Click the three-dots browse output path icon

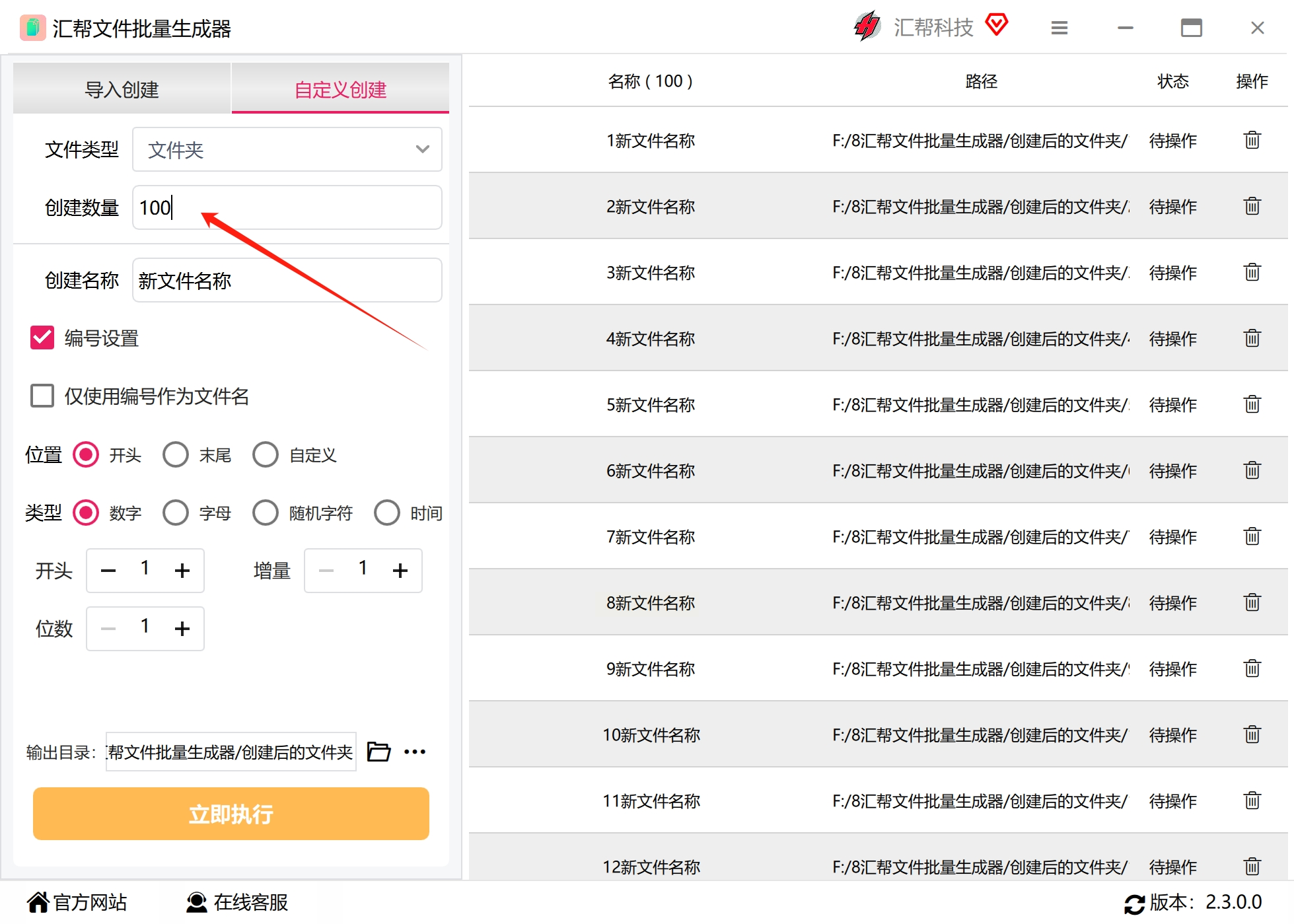[415, 752]
